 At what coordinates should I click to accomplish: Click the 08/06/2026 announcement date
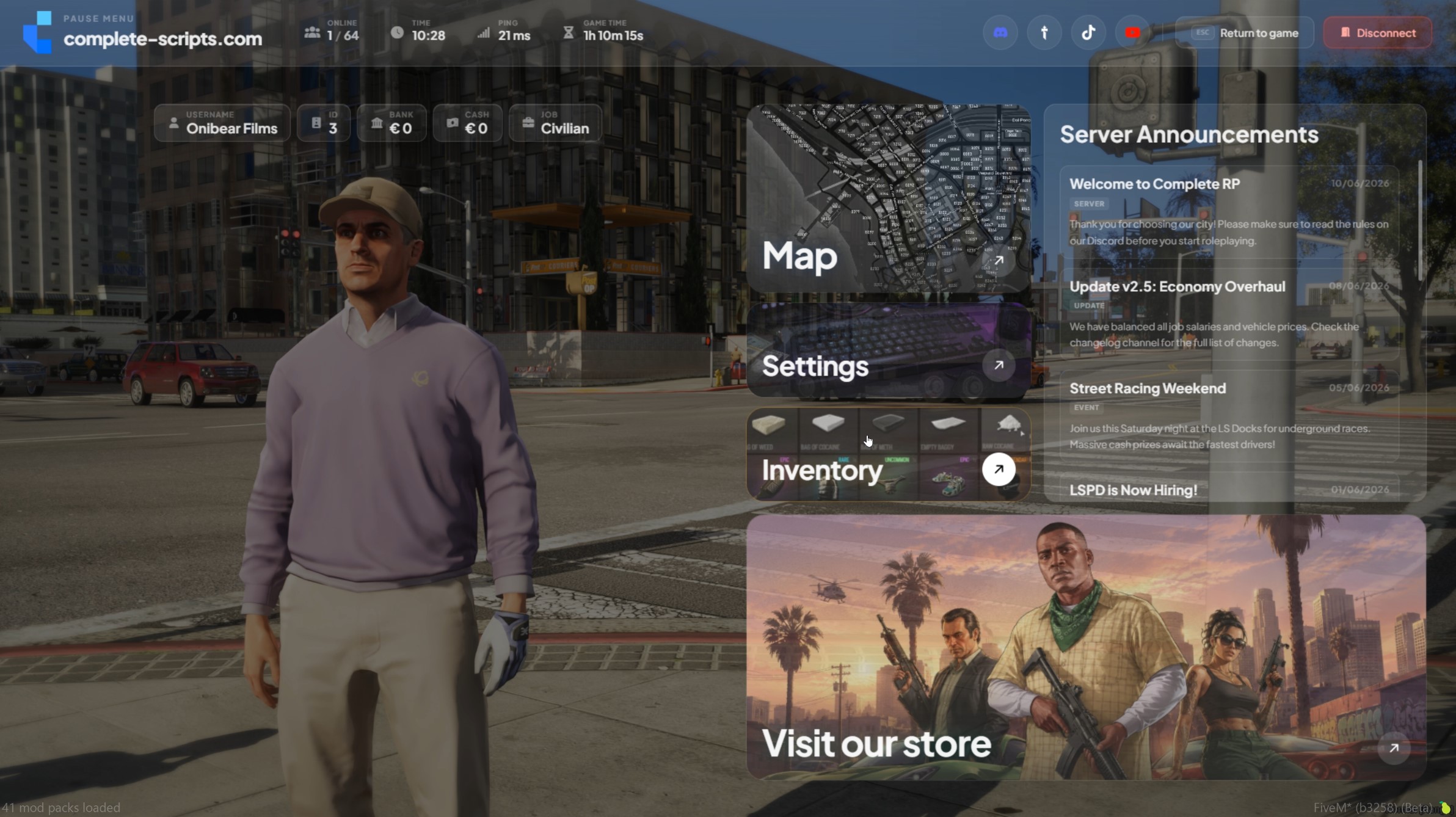[x=1360, y=286]
